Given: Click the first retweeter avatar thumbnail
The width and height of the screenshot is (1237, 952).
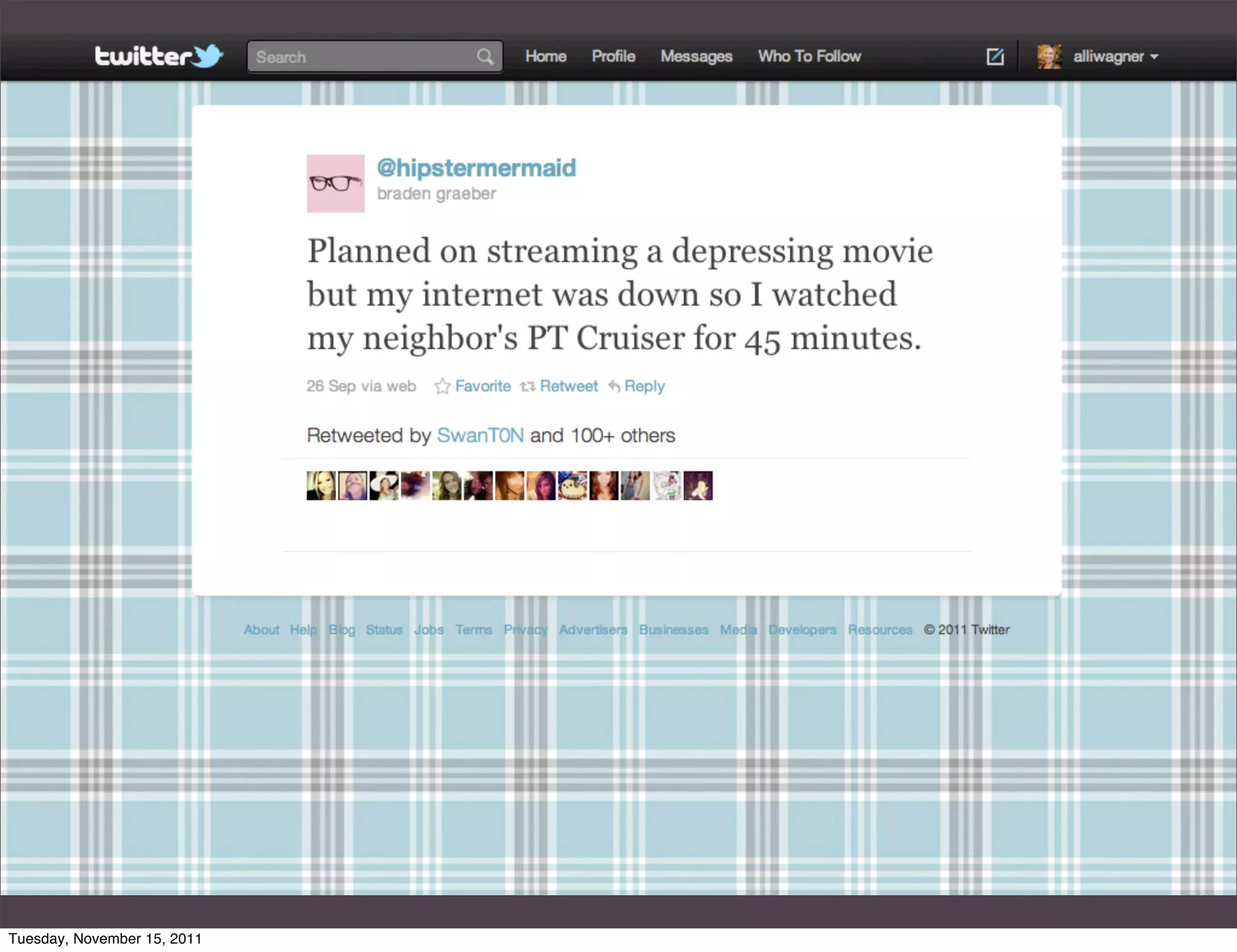Looking at the screenshot, I should click(321, 486).
